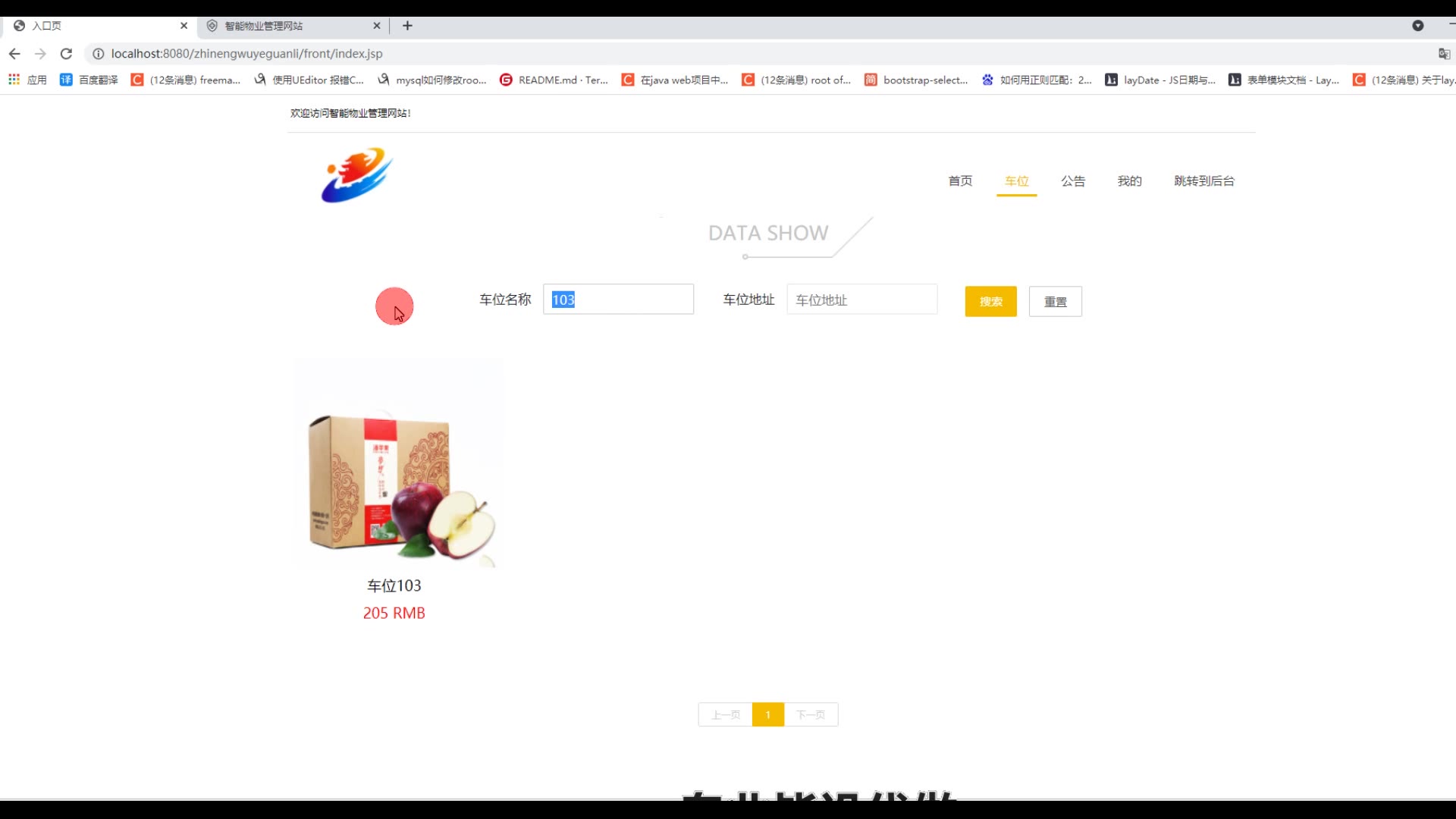Focus the 车位地址 input field
1456x819 pixels.
point(861,300)
